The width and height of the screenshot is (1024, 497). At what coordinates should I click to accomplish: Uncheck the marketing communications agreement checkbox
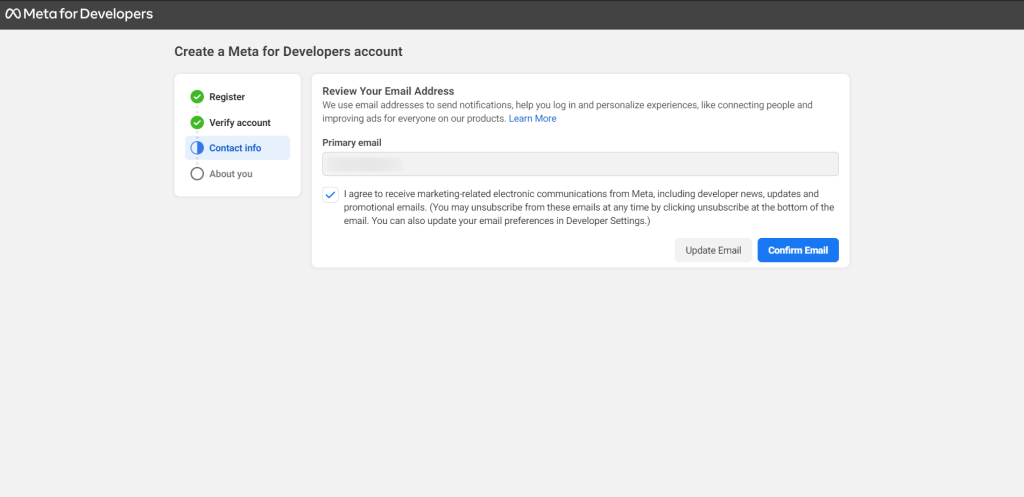(330, 195)
